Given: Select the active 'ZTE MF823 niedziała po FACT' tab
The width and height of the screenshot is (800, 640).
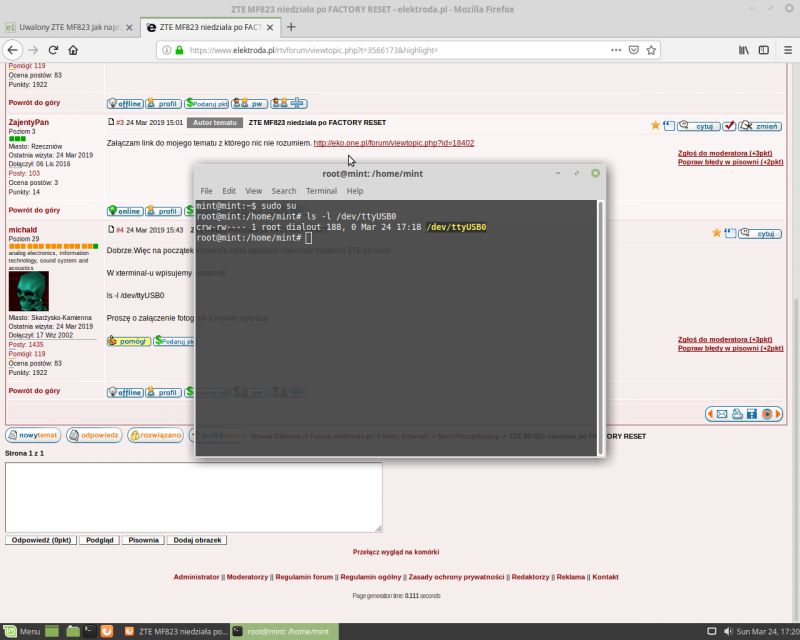Looking at the screenshot, I should click(210, 27).
